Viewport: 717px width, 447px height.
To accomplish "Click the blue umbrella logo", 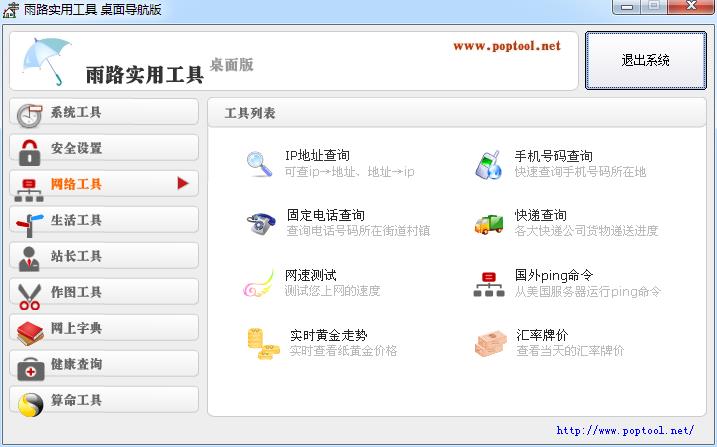I will tap(46, 61).
